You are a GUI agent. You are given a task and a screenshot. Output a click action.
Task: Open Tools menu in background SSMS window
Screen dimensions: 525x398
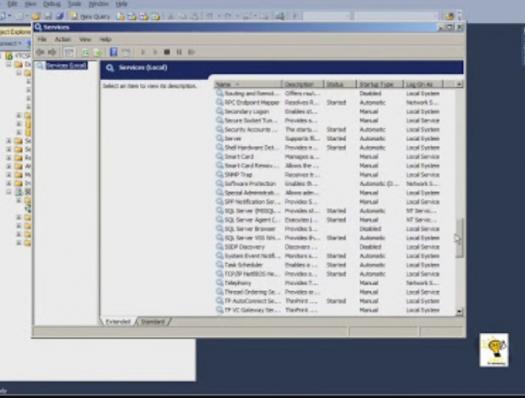[x=74, y=4]
